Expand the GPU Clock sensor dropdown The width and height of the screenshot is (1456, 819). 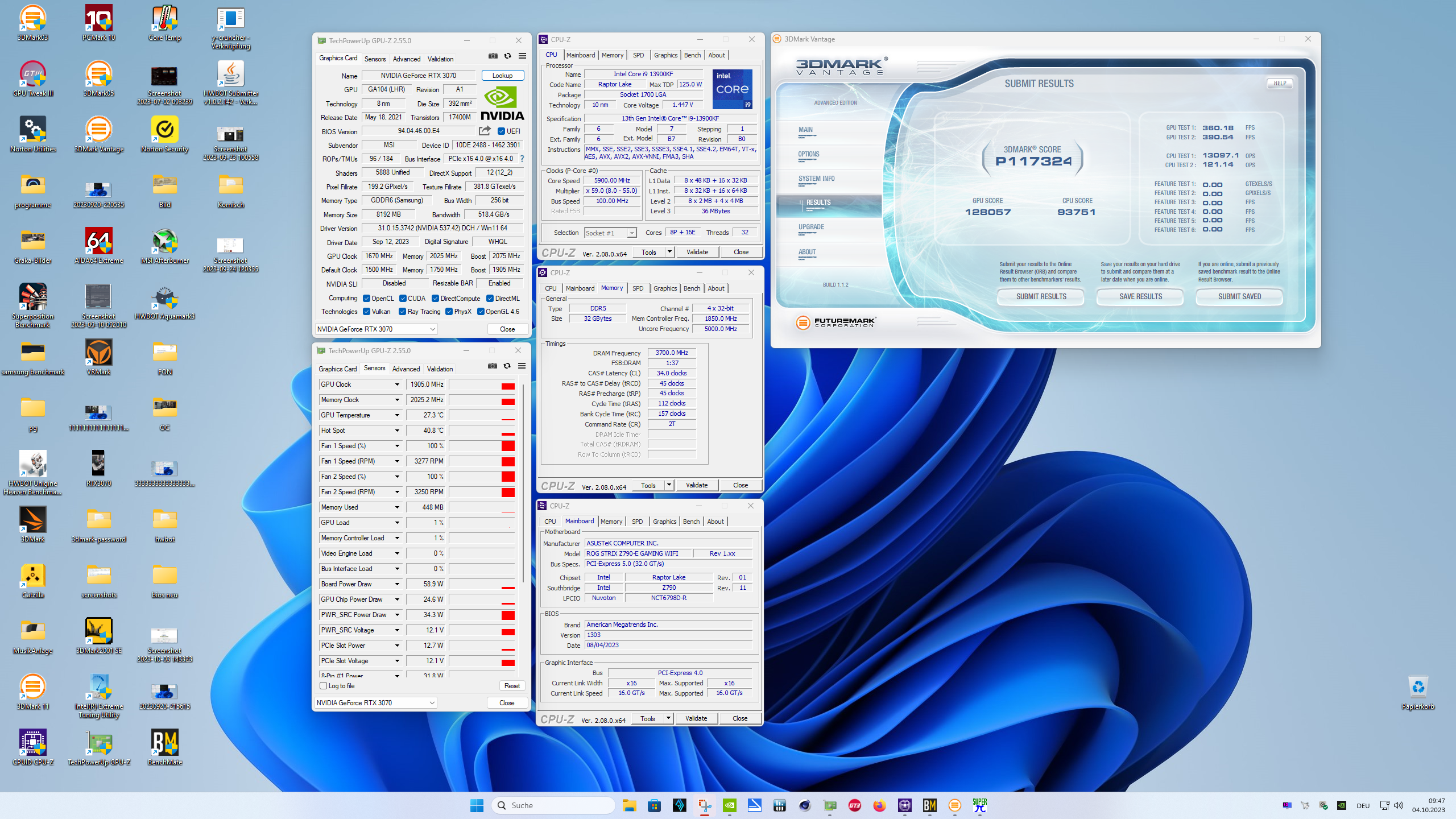click(x=397, y=384)
